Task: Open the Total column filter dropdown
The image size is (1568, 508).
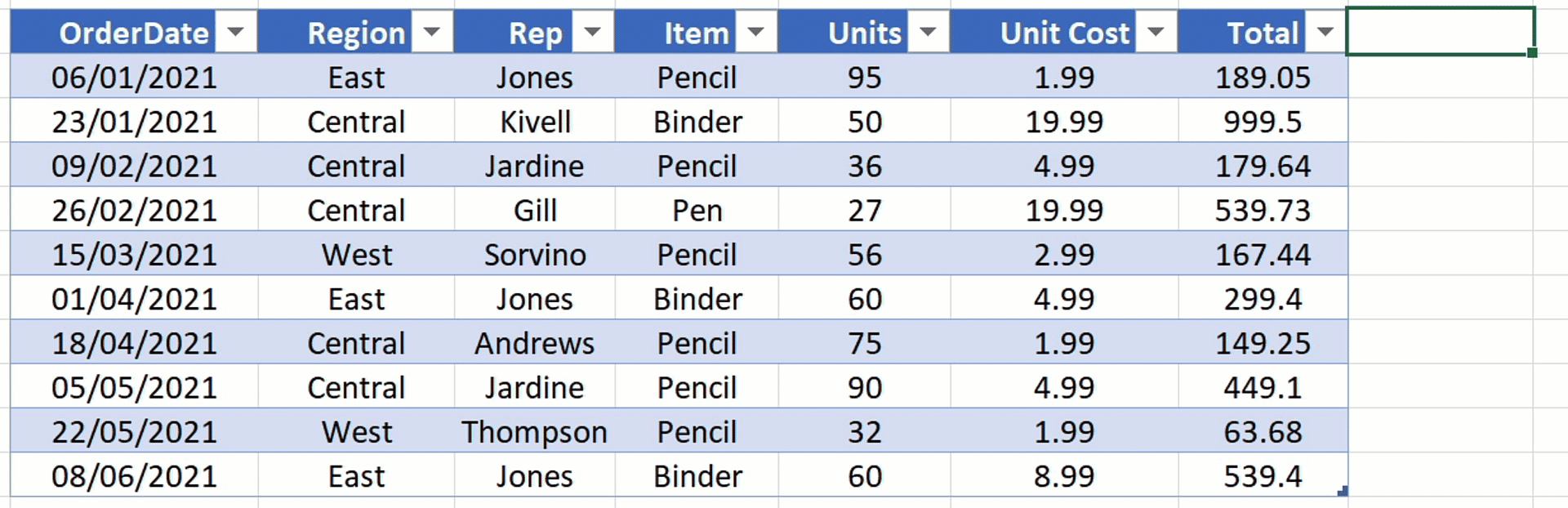Action: (1325, 33)
